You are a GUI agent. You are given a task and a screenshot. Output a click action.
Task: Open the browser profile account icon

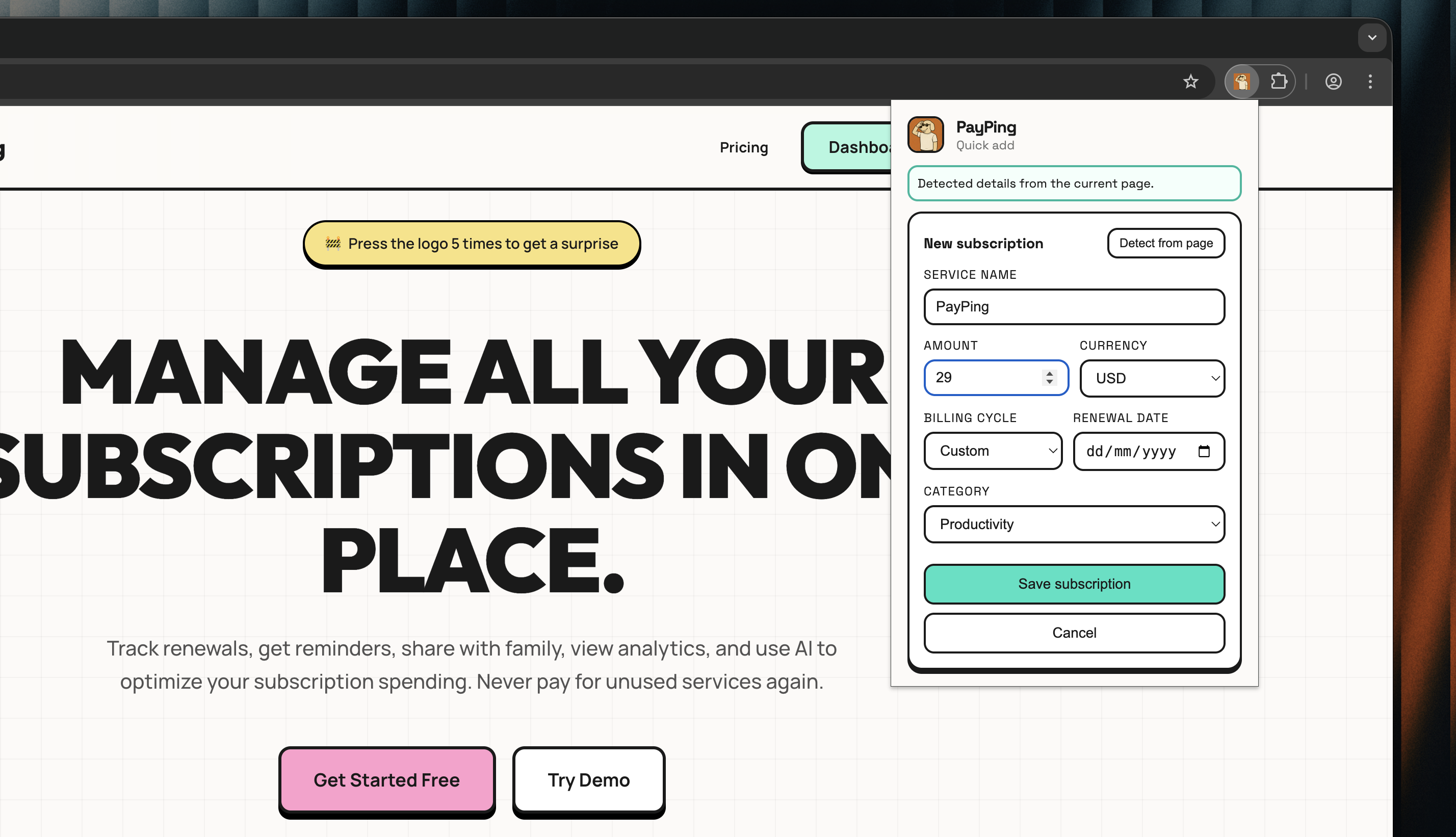(x=1333, y=82)
